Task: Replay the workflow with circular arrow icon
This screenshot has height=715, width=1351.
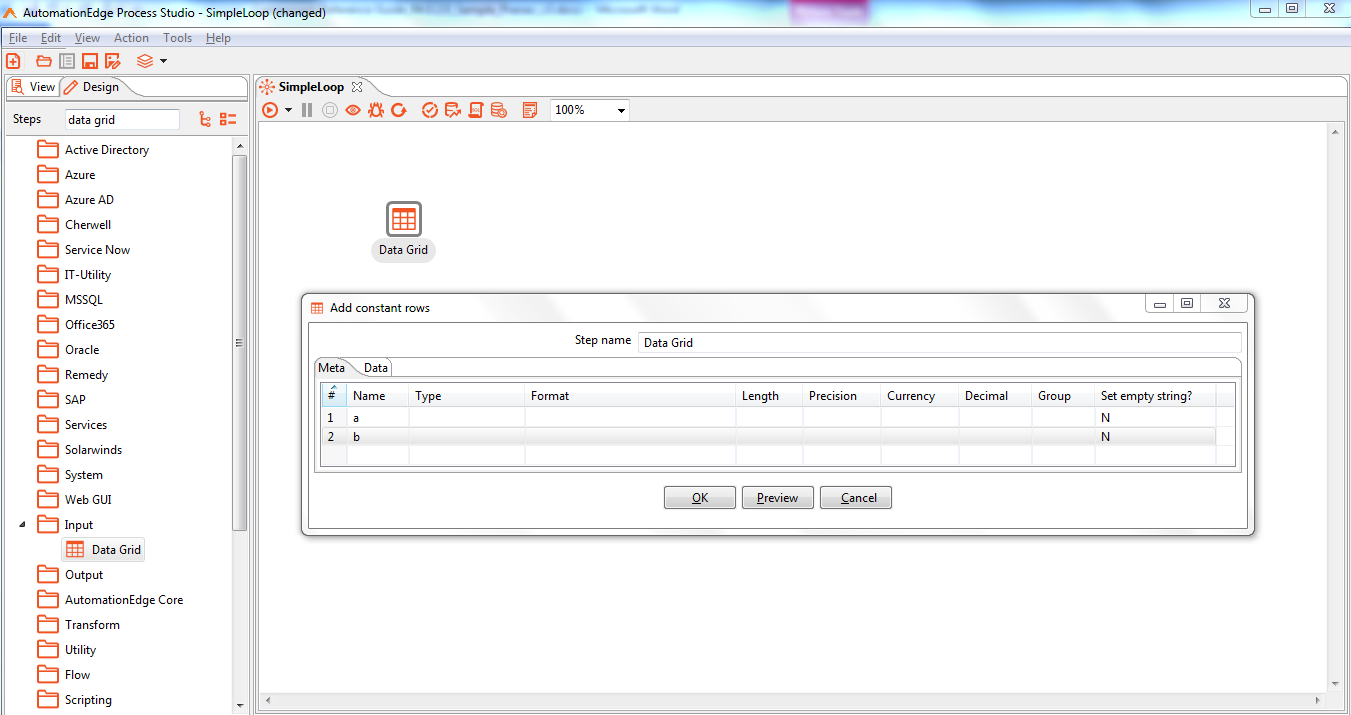Action: (399, 110)
